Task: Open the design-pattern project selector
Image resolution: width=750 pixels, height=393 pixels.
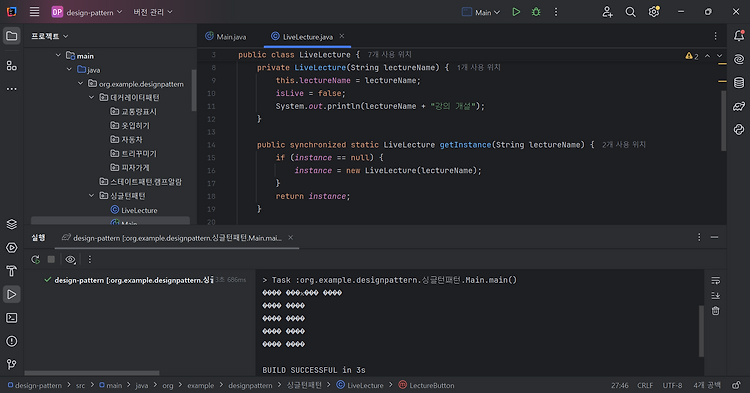Action: [x=87, y=12]
